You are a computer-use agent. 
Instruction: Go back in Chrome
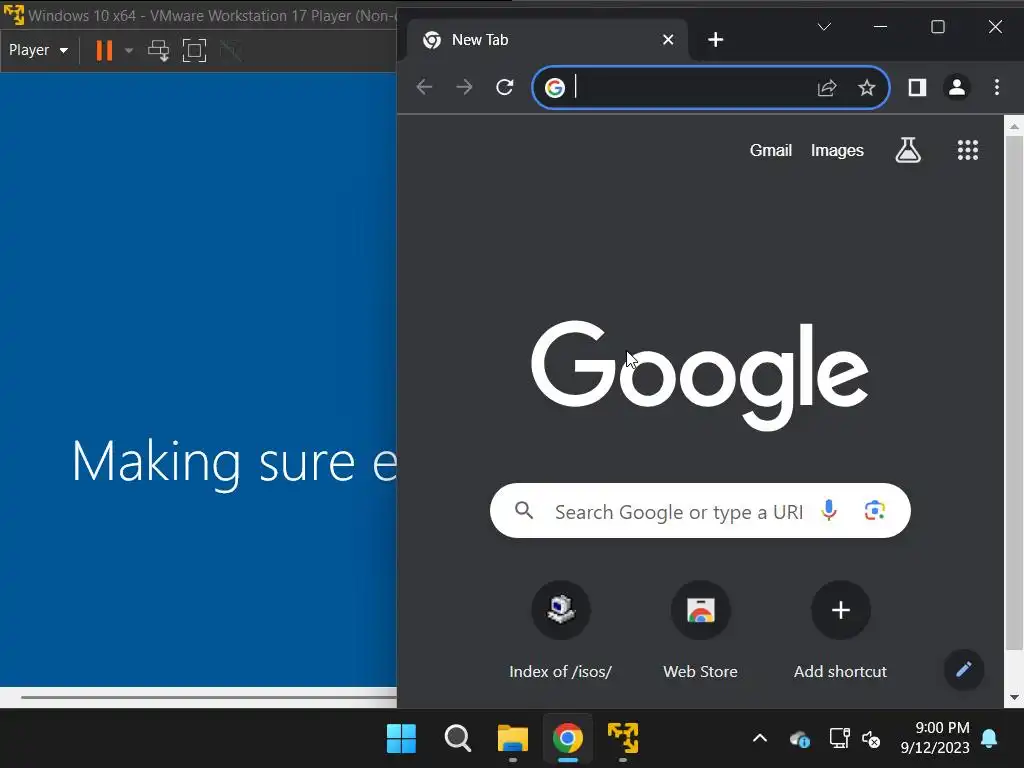point(424,87)
